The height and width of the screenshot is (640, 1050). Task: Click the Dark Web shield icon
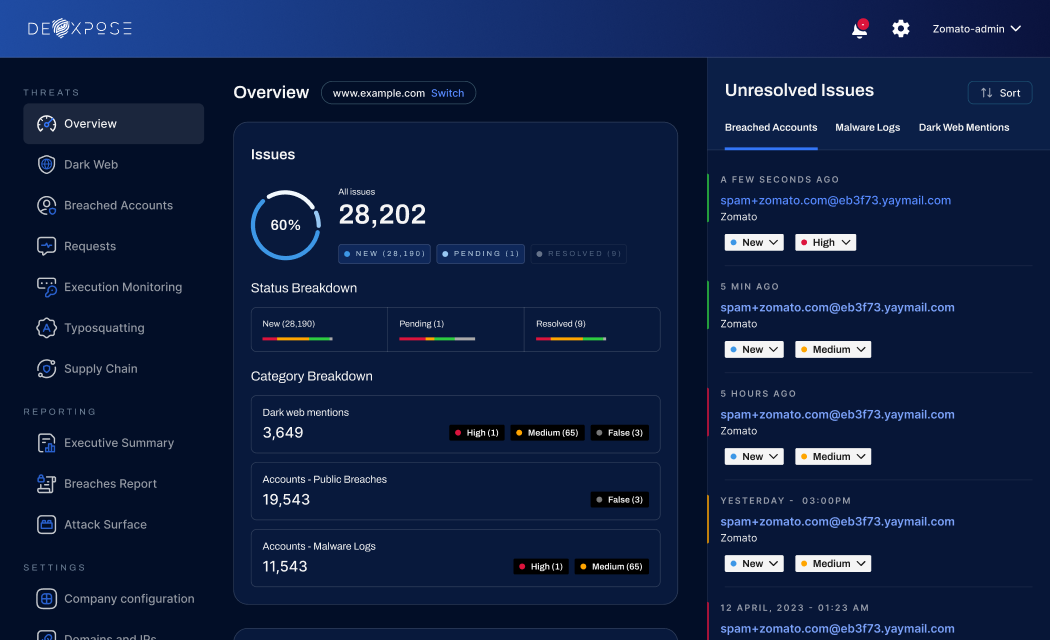pyautogui.click(x=46, y=165)
